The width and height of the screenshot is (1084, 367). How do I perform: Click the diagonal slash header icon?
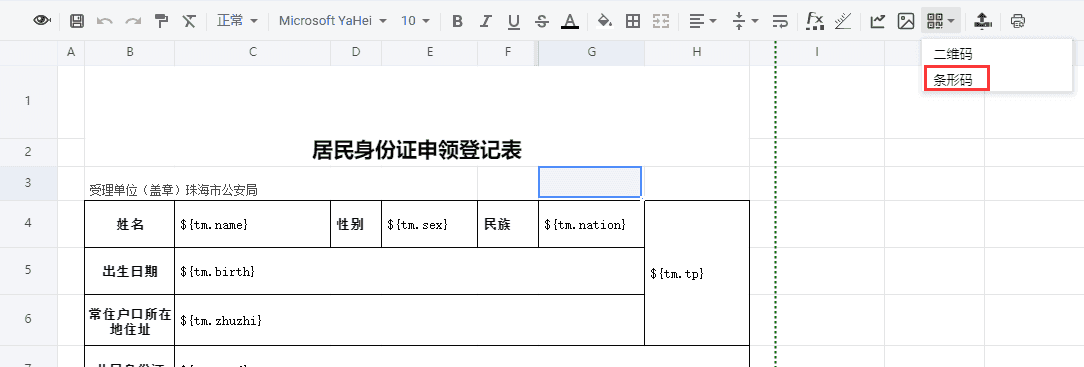click(x=843, y=21)
